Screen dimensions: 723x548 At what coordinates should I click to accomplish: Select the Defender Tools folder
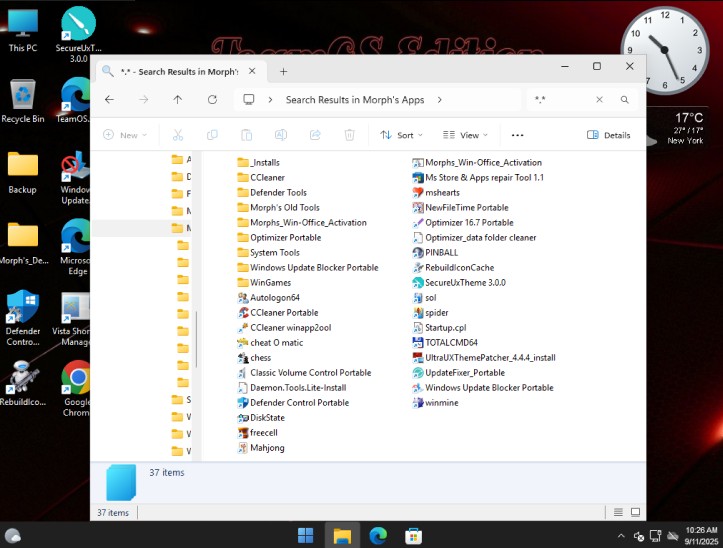(x=272, y=193)
